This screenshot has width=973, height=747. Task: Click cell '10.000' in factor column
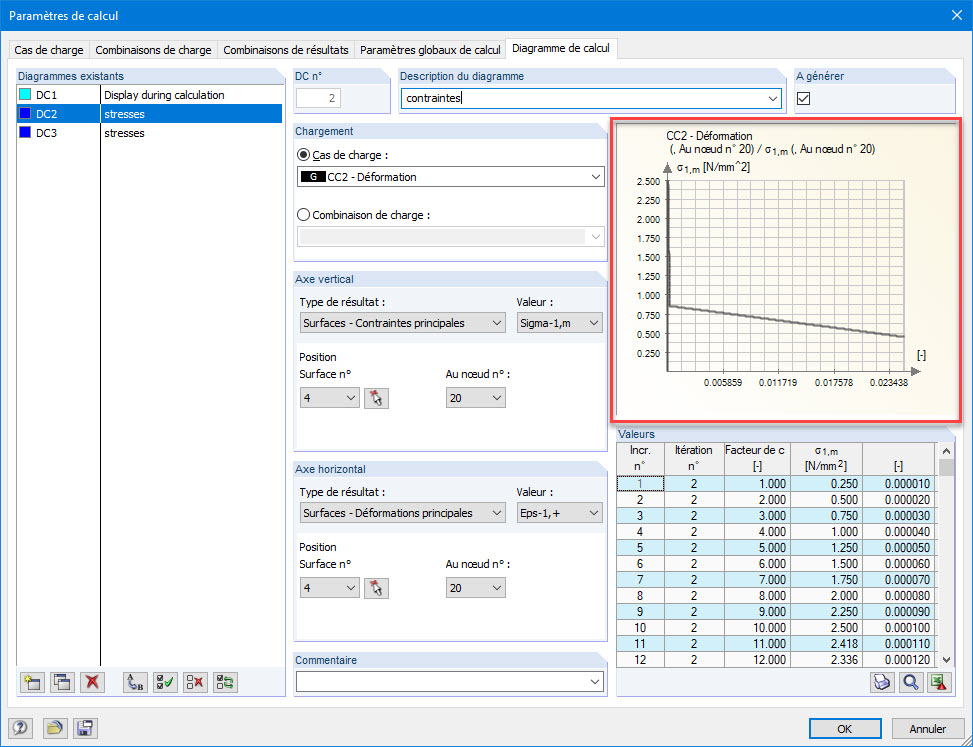coord(756,627)
